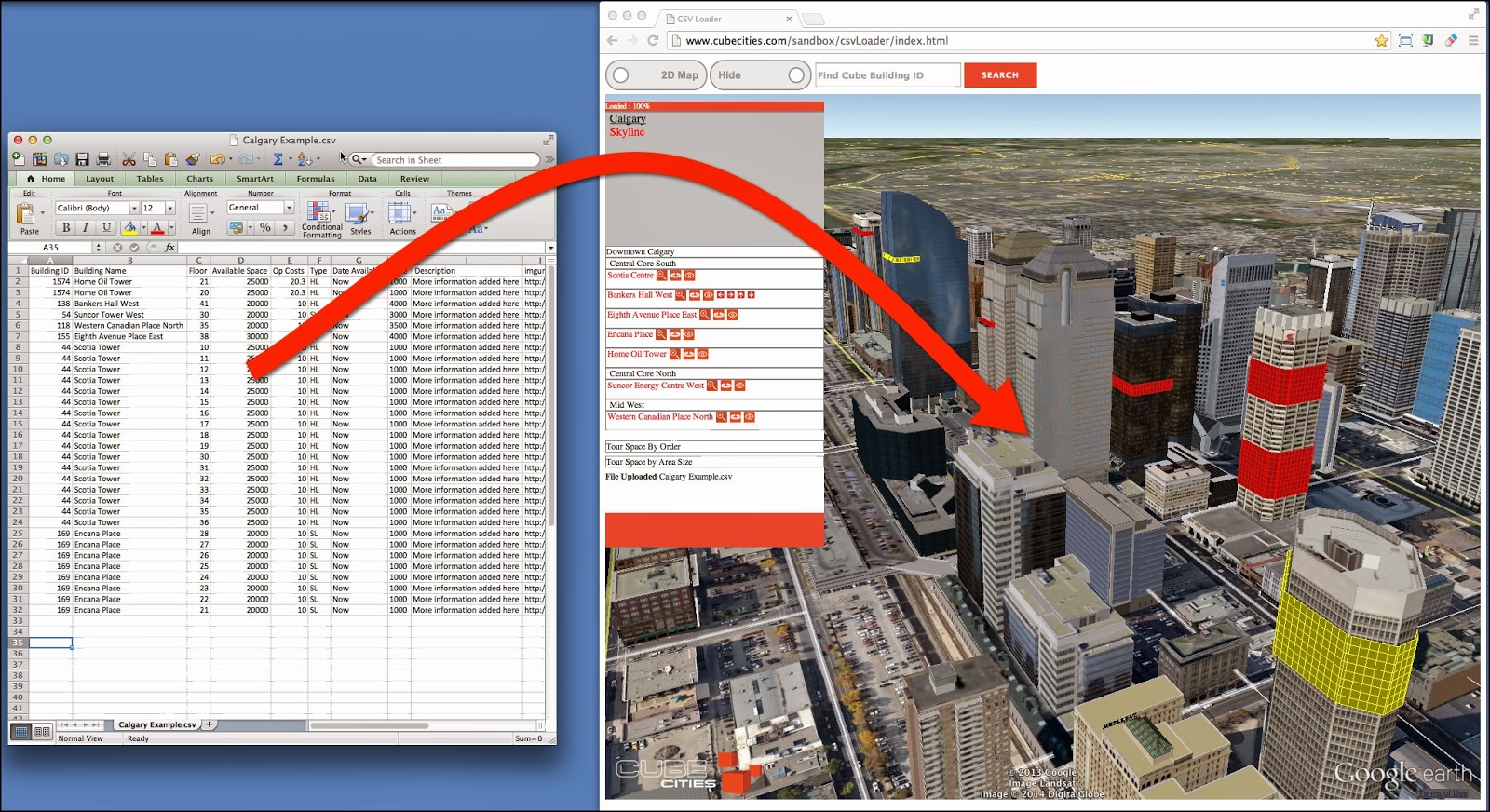Click Bankers Hall West down arrow icon

click(752, 295)
